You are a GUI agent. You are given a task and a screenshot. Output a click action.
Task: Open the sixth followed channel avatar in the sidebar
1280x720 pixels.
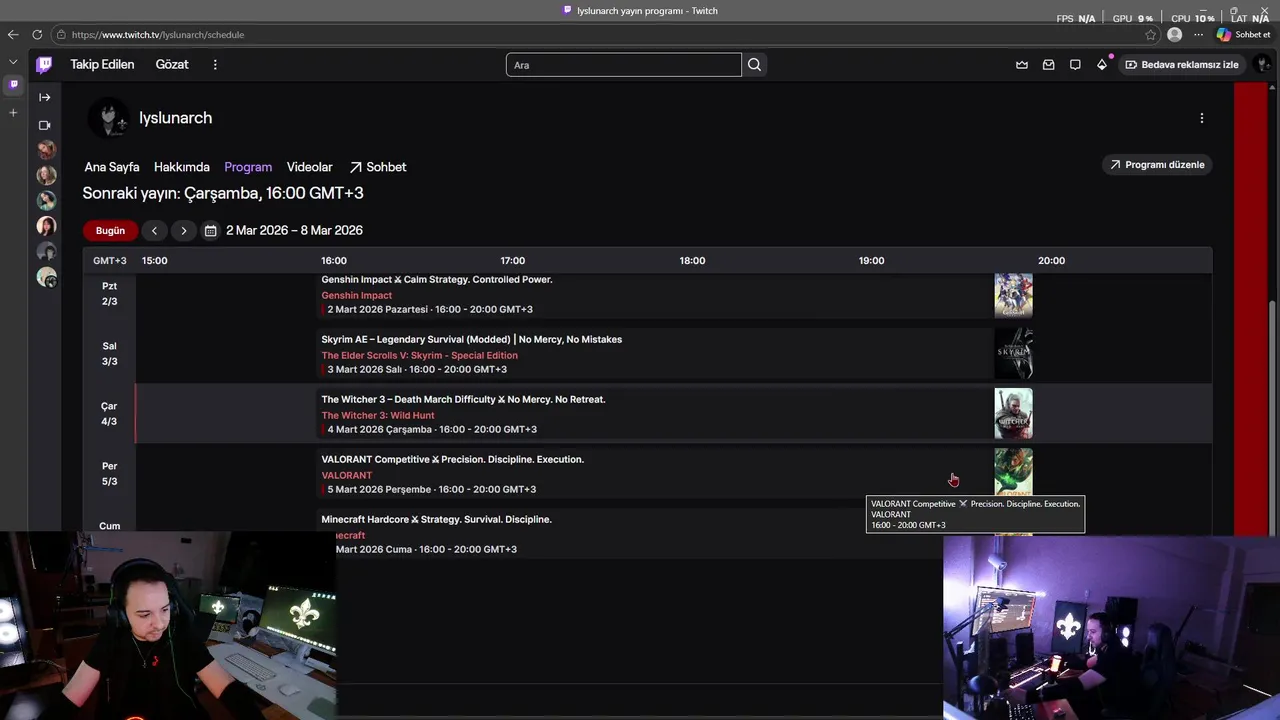point(46,277)
